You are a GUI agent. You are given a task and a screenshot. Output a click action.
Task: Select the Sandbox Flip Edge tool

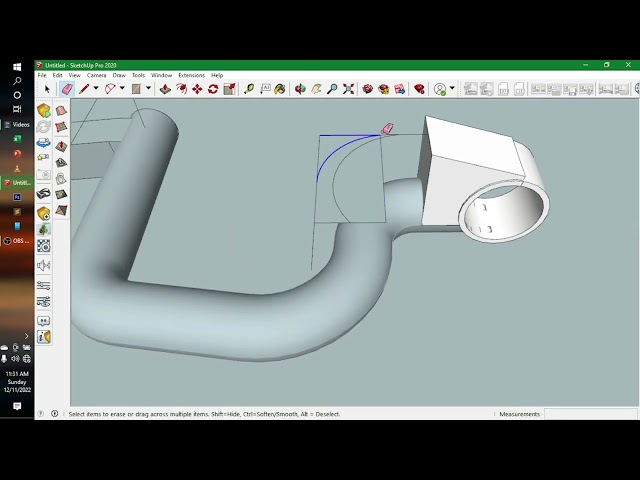click(x=61, y=210)
